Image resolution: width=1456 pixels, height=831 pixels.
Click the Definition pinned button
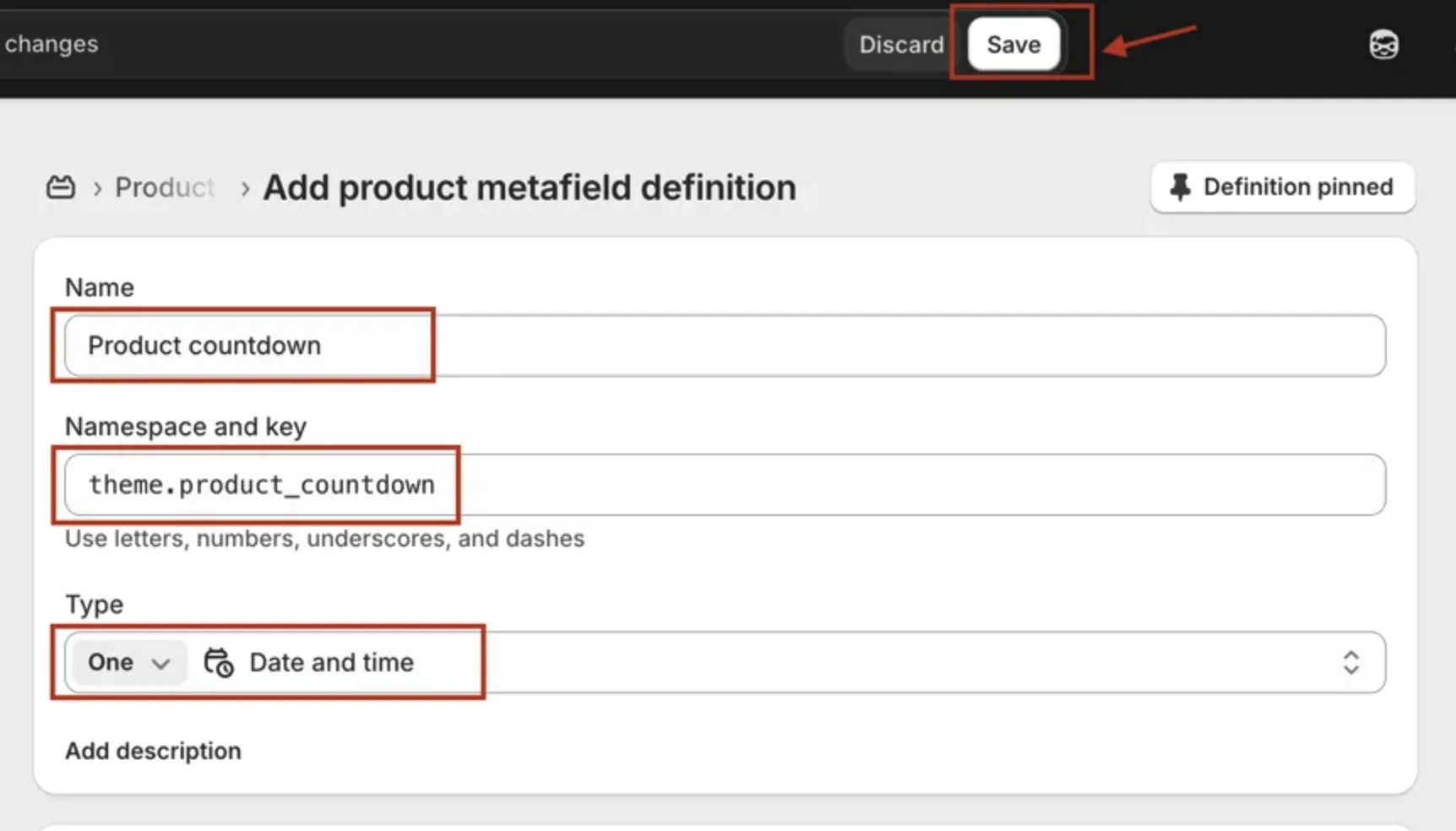pos(1282,187)
